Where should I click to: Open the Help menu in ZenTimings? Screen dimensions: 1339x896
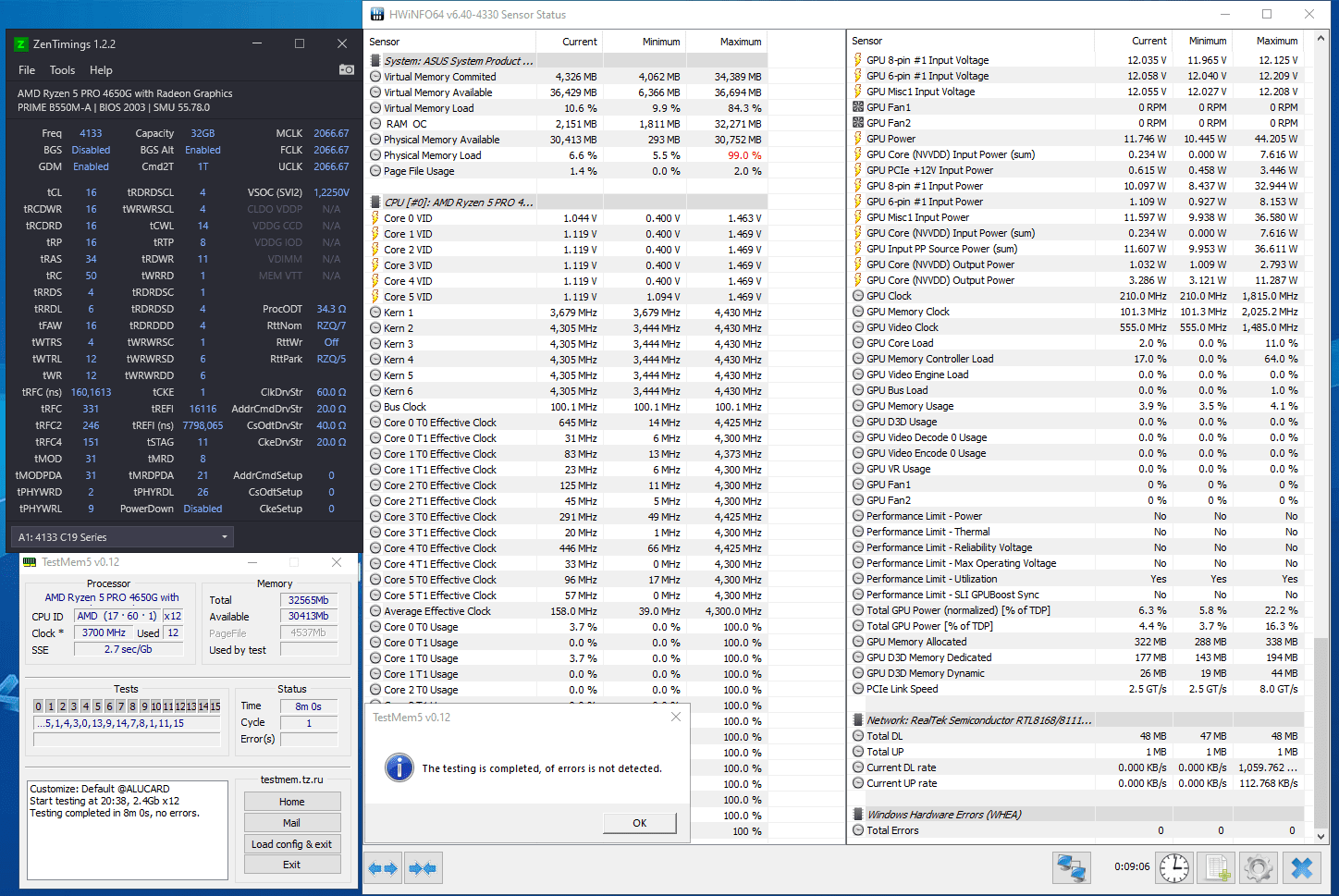101,70
